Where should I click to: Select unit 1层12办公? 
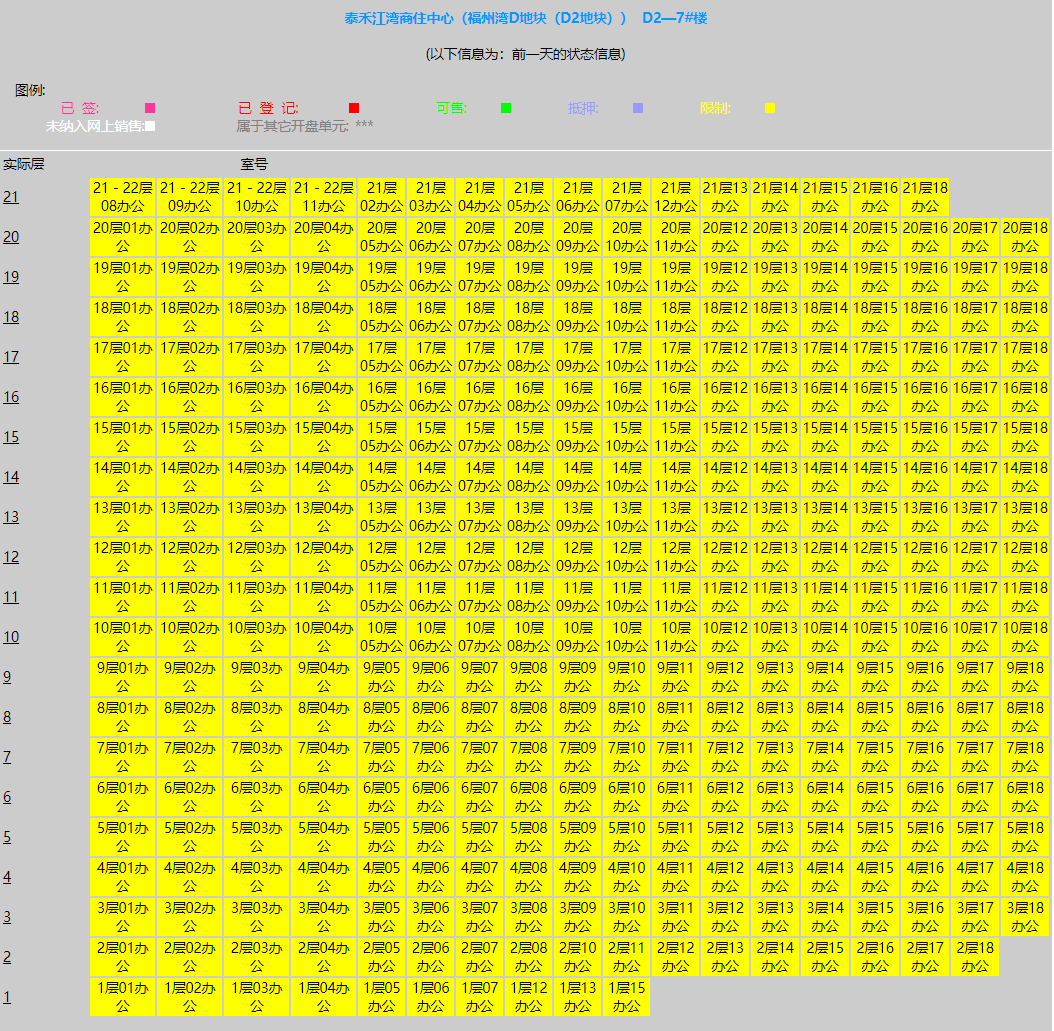[x=528, y=997]
